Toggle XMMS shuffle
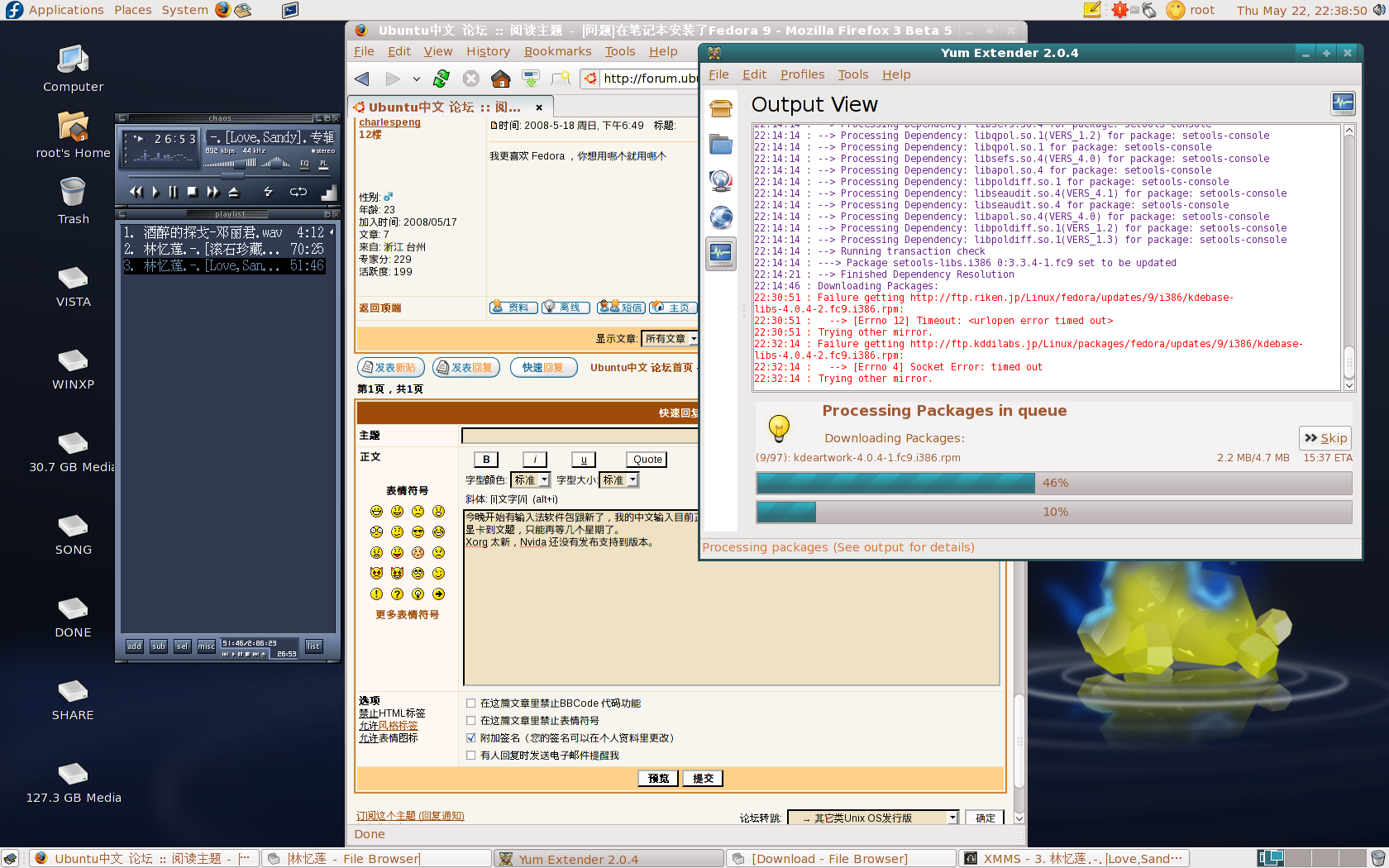Viewport: 1389px width, 868px height. tap(268, 192)
